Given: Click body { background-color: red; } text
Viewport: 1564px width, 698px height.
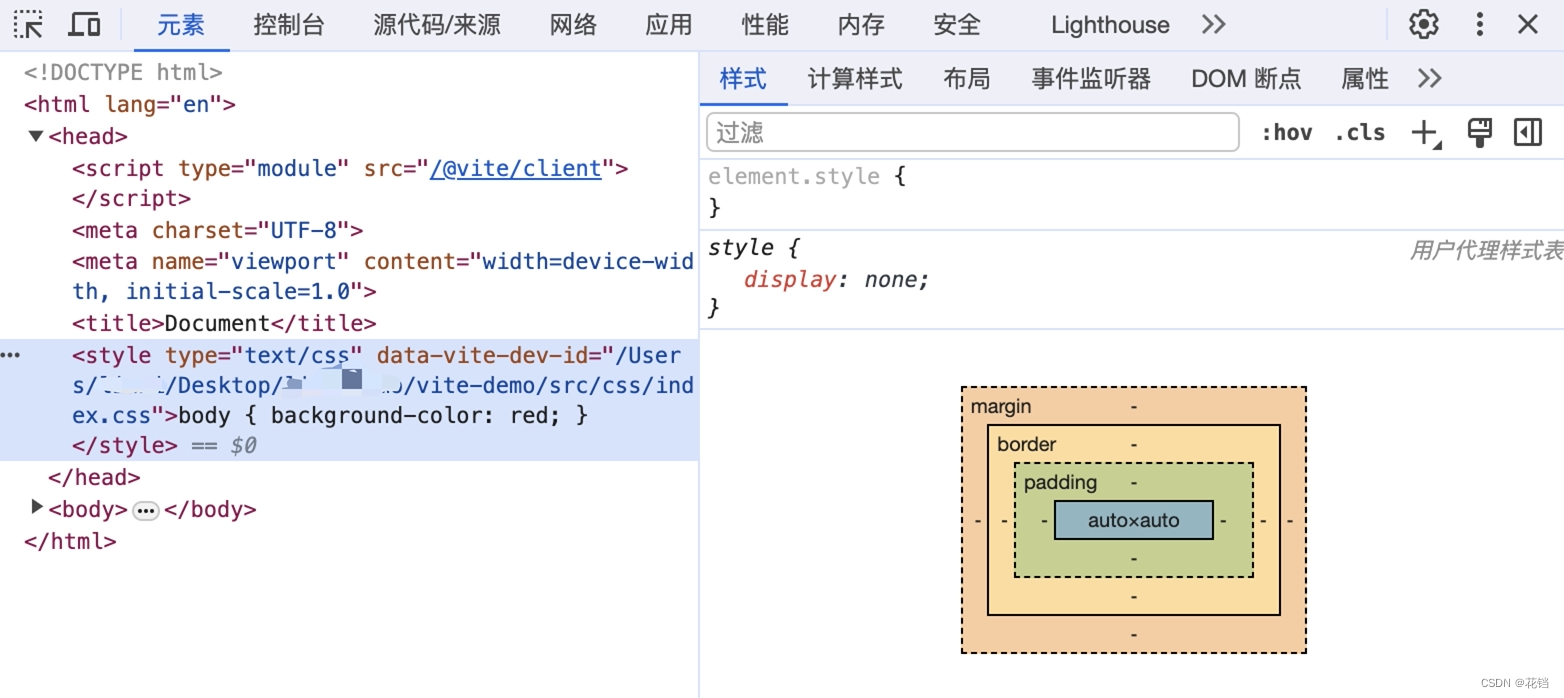Looking at the screenshot, I should (384, 414).
